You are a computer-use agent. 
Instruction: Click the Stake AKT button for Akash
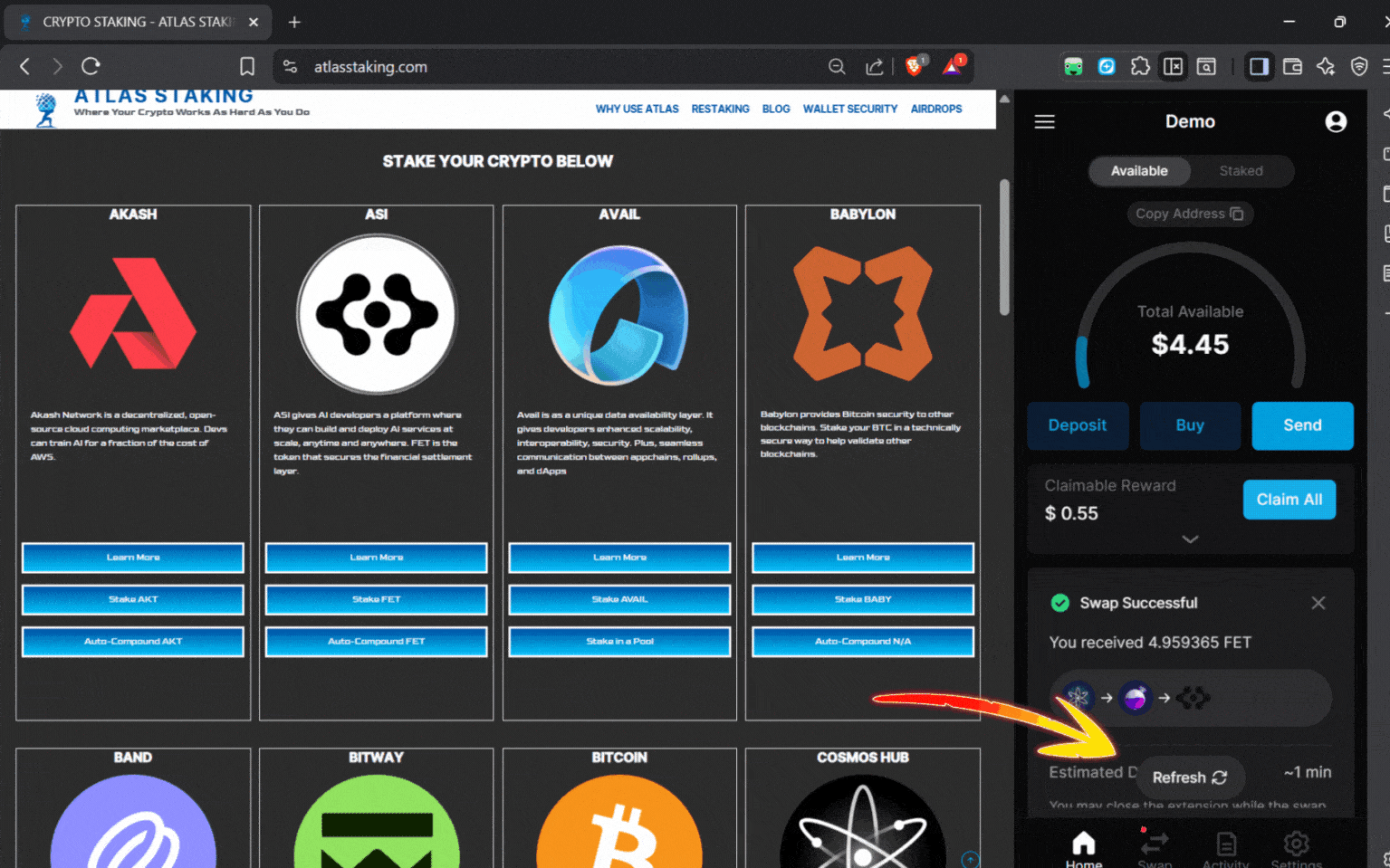click(132, 599)
